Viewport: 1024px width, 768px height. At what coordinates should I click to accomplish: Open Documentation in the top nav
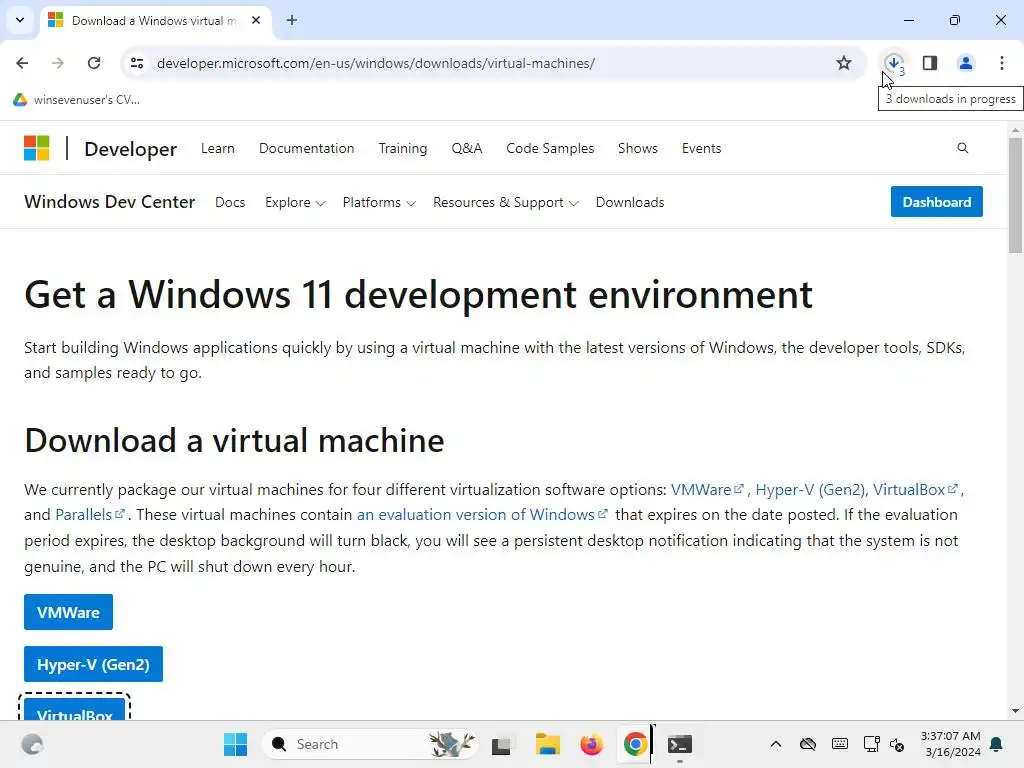click(x=306, y=148)
